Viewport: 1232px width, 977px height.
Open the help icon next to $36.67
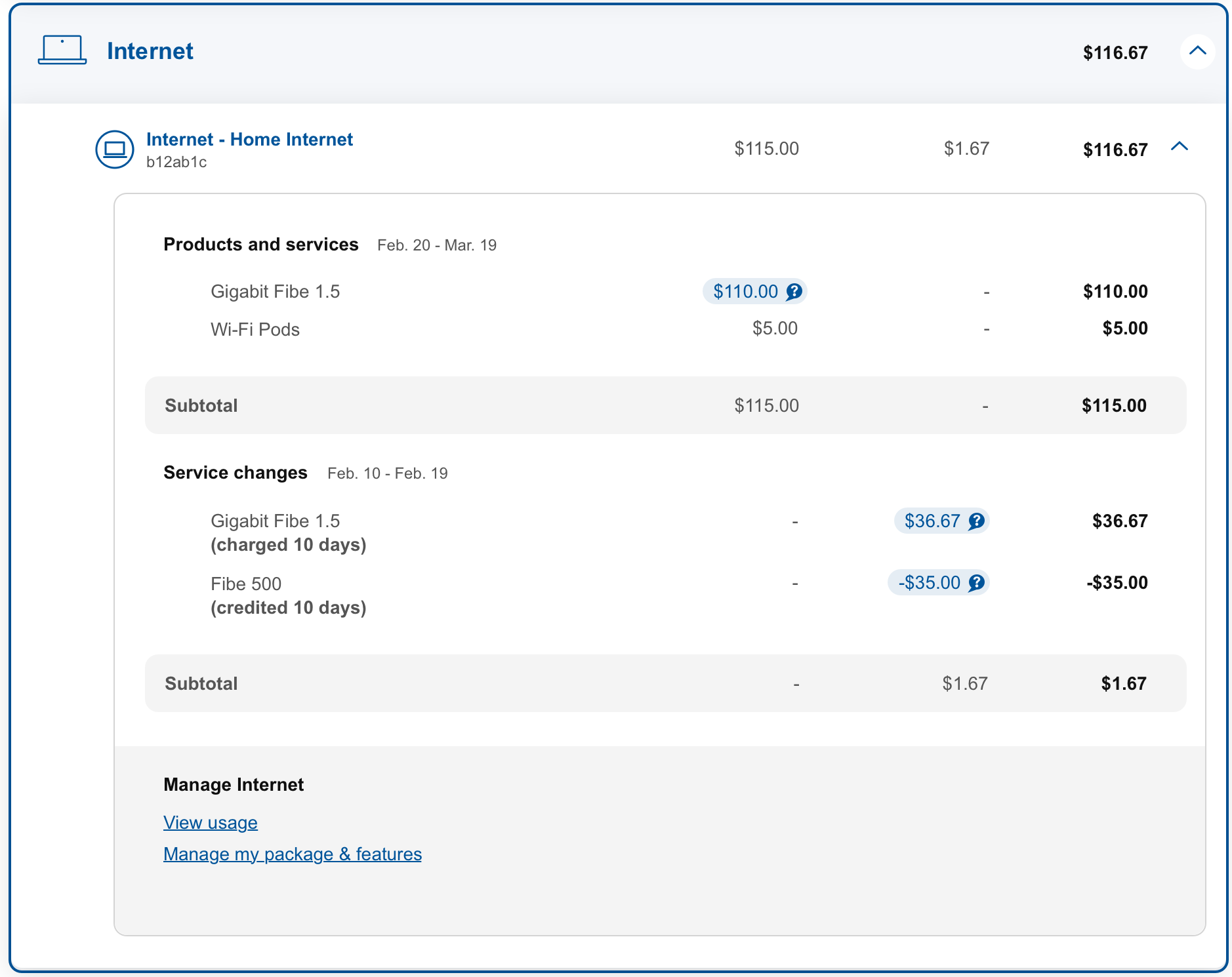(977, 521)
